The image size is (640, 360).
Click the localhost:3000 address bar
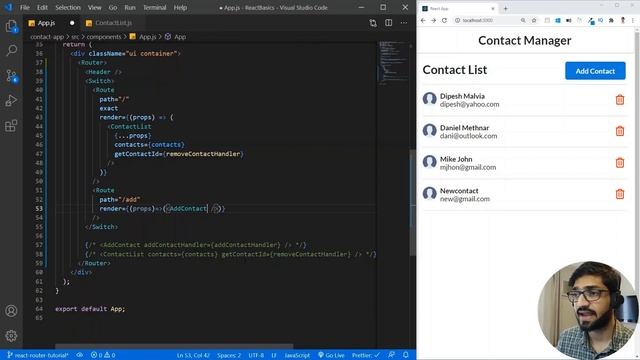(486, 20)
